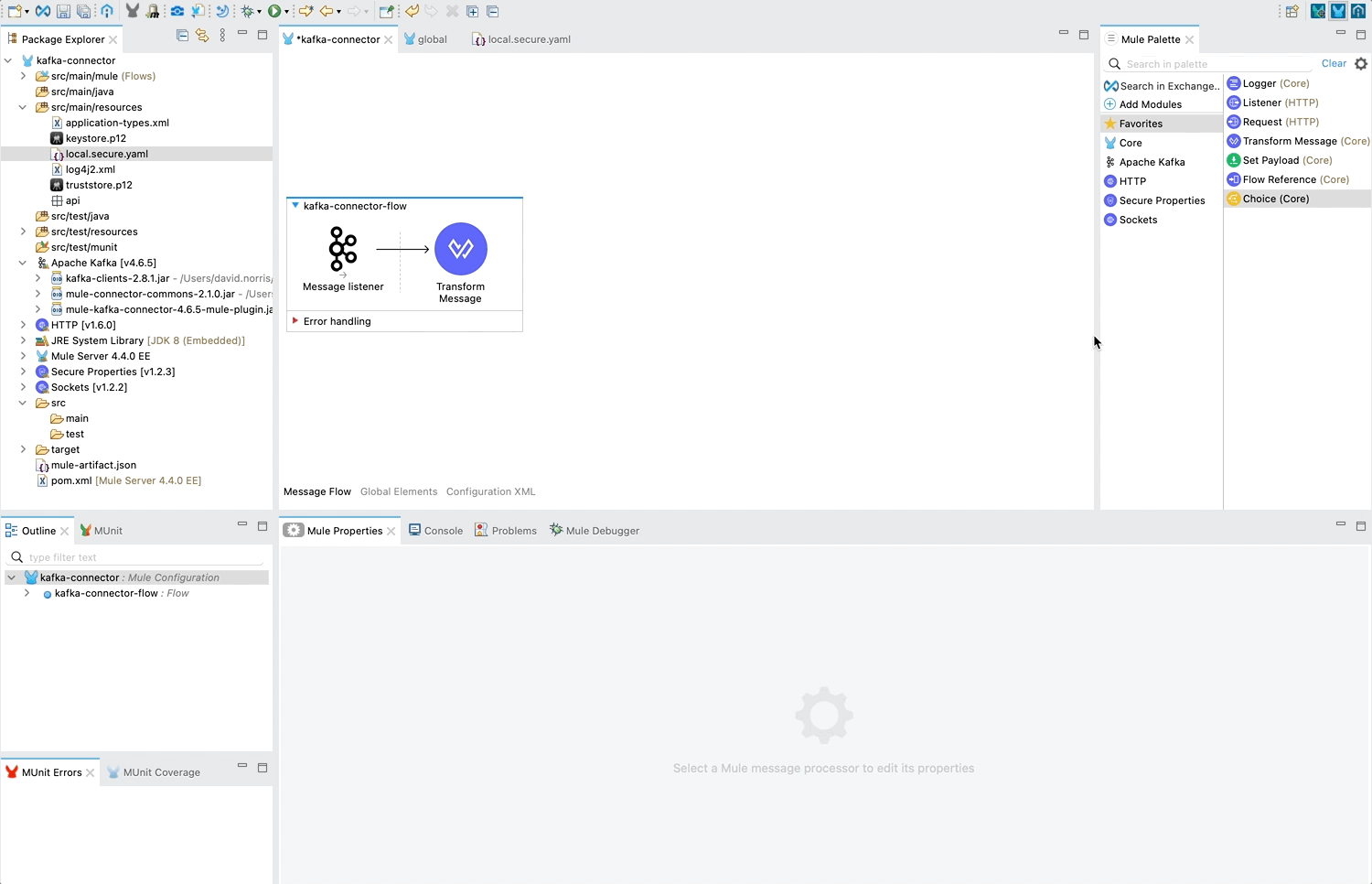Open the Run button dropdown arrow
Image resolution: width=1372 pixels, height=884 pixels.
(287, 11)
